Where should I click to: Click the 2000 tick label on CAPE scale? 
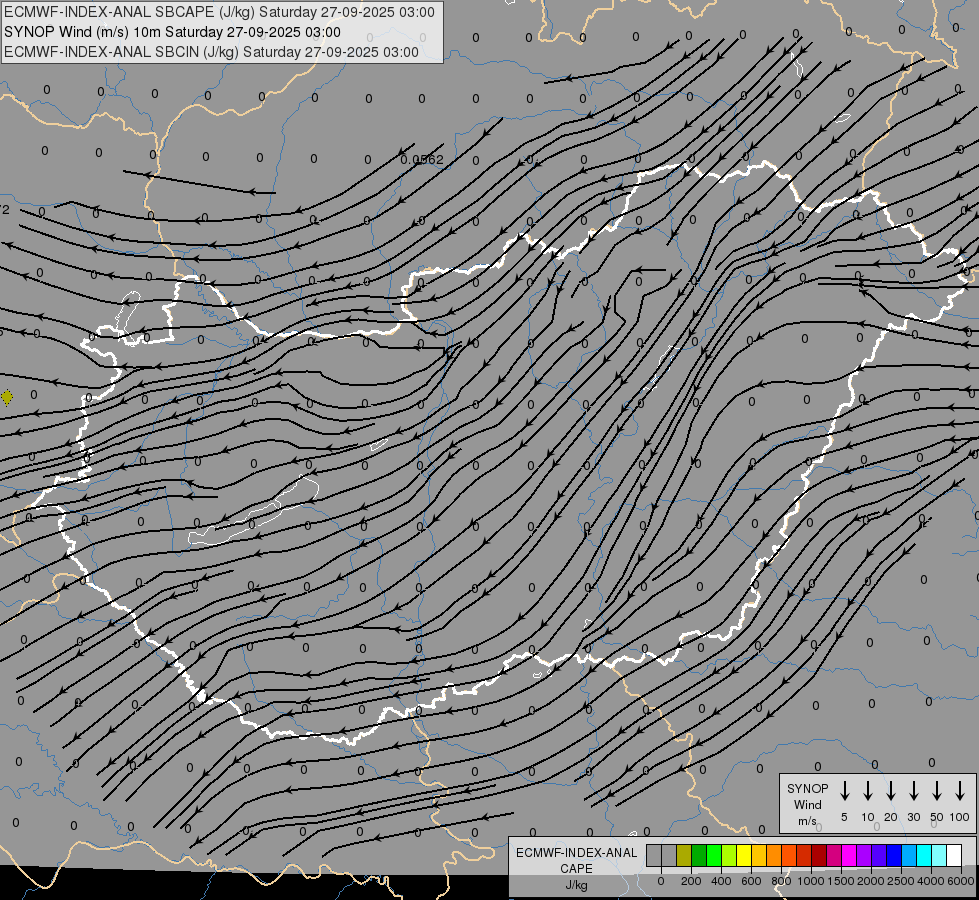871,881
